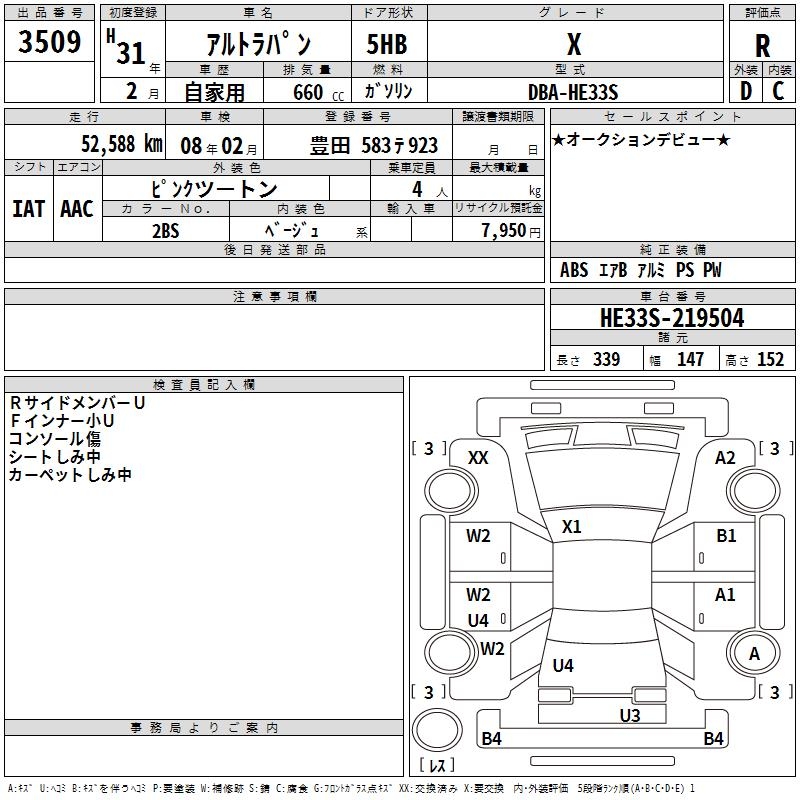Click the lot number 3509

[49, 42]
